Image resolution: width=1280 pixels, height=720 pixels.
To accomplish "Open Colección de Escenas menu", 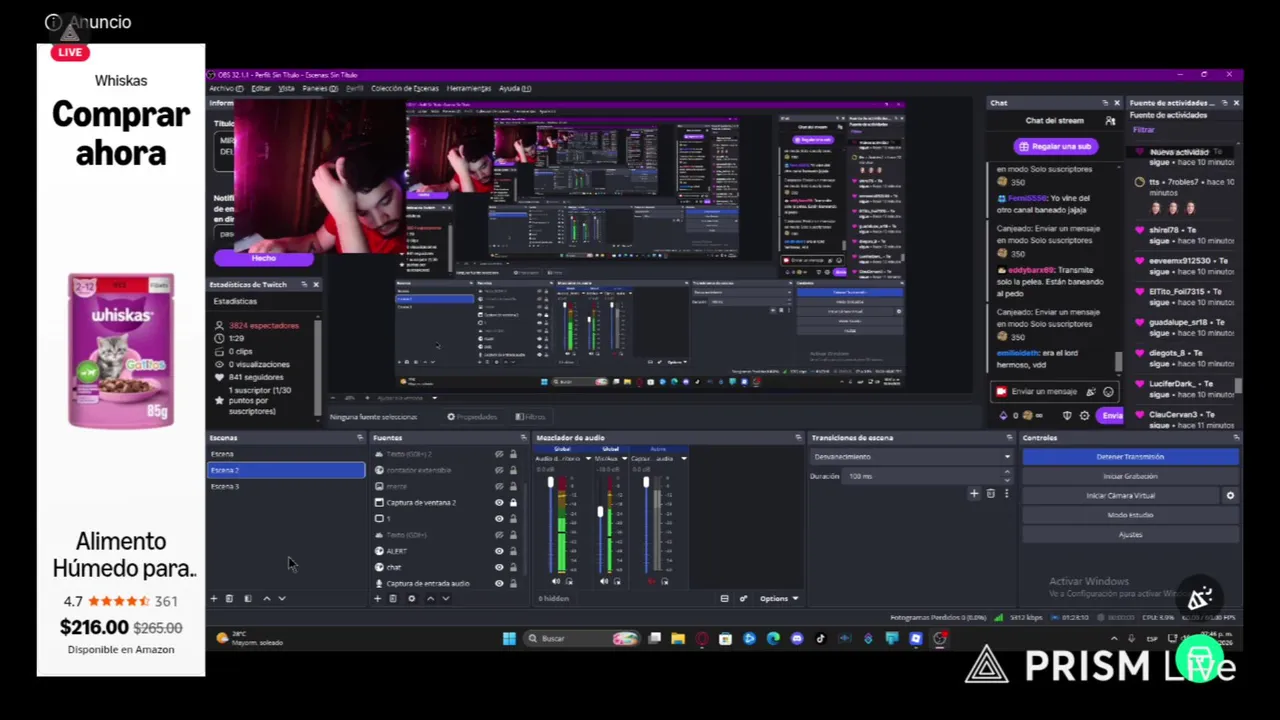I will [x=405, y=88].
